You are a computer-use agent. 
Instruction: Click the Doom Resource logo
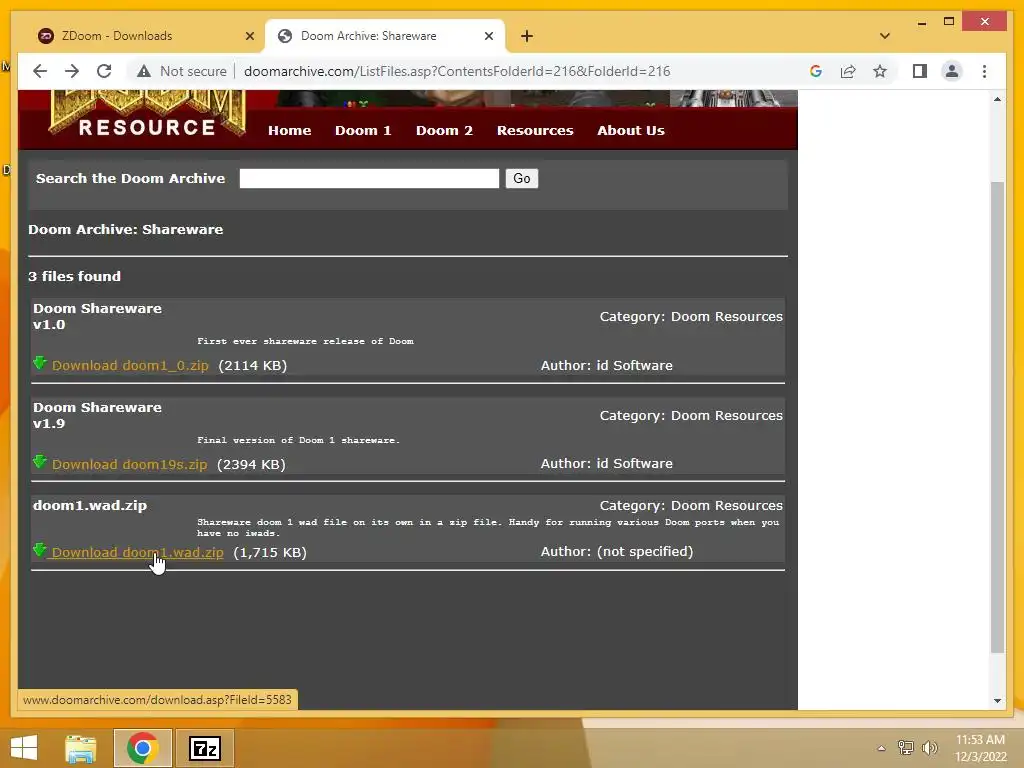(147, 113)
